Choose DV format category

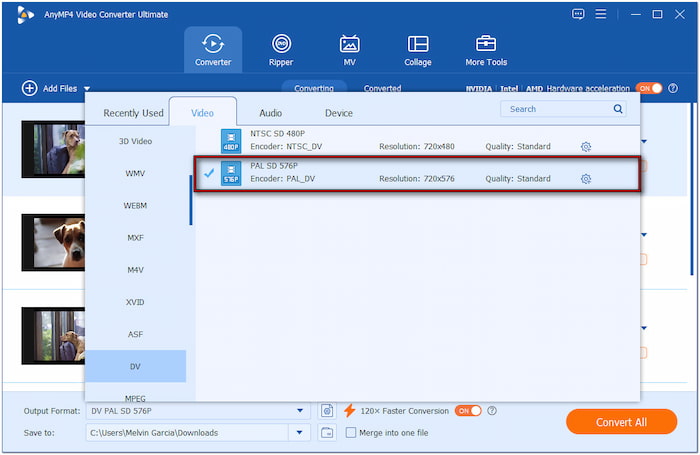pyautogui.click(x=135, y=366)
